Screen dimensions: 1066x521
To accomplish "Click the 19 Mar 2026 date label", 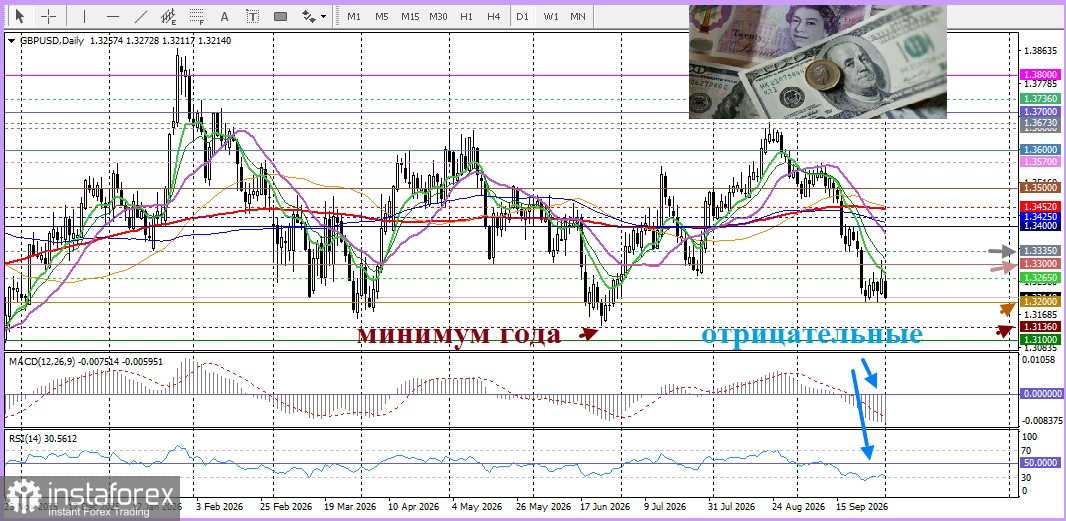I will coord(350,507).
